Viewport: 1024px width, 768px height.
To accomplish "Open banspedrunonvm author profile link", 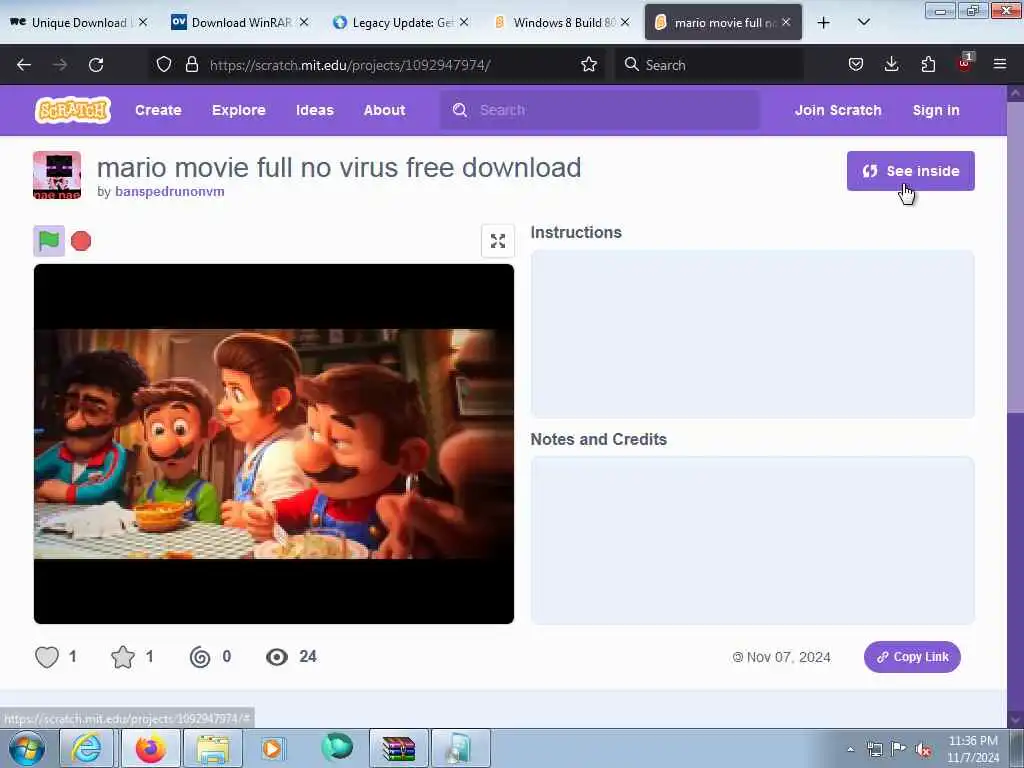I will 170,191.
